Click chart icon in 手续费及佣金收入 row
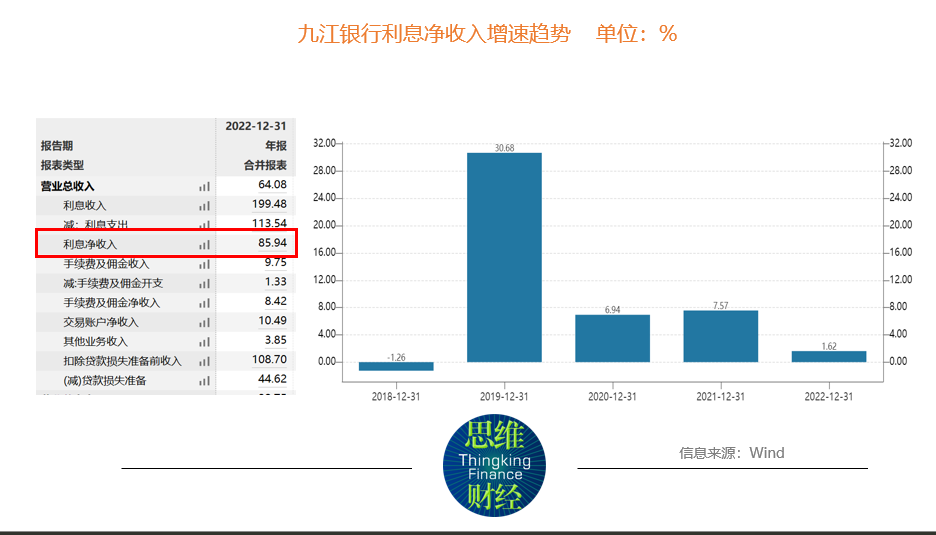936x535 pixels. click(205, 265)
